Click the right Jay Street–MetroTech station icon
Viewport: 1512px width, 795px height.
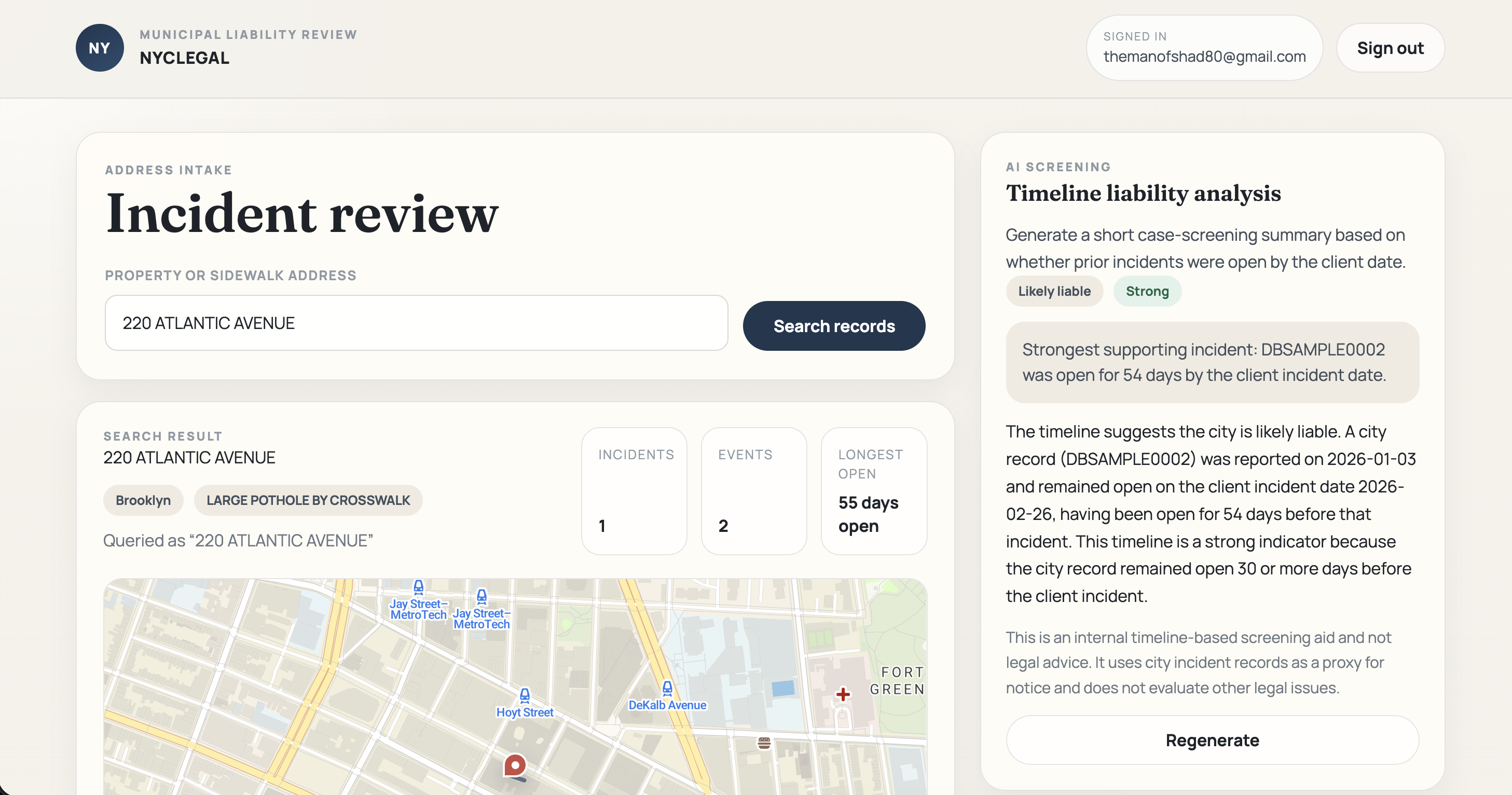tap(482, 597)
